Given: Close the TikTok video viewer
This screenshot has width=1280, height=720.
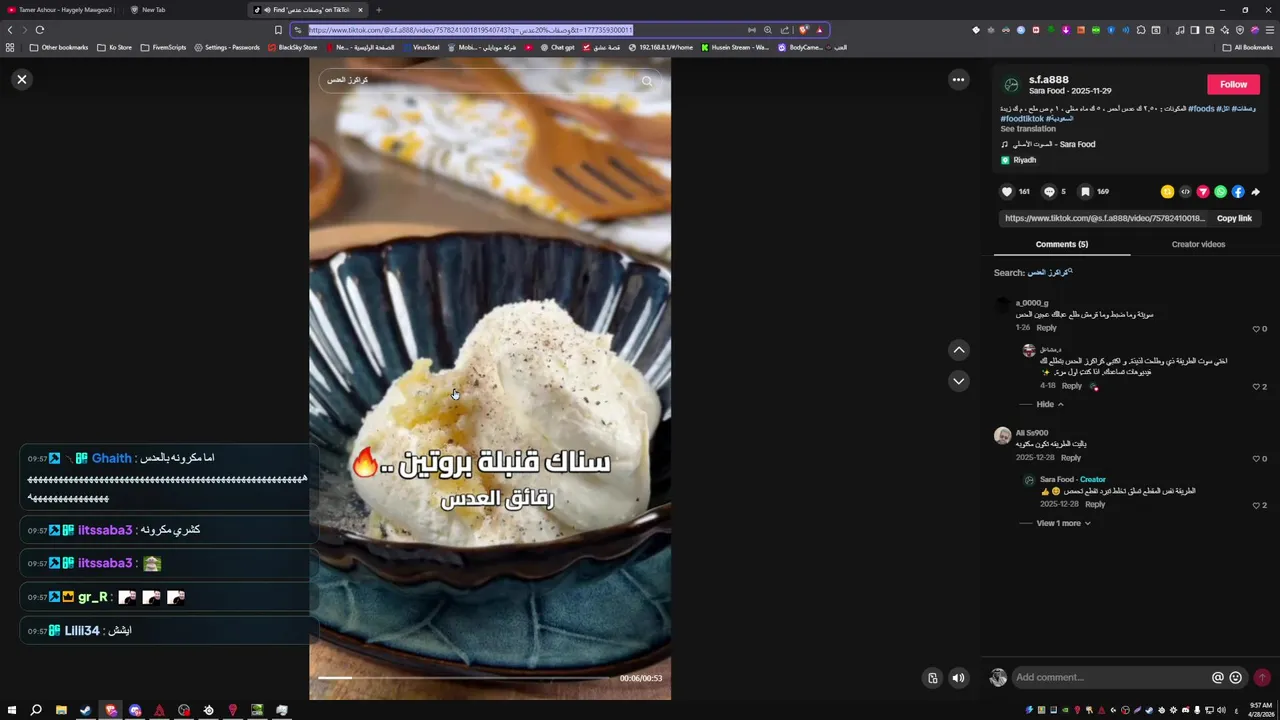Looking at the screenshot, I should click(21, 79).
